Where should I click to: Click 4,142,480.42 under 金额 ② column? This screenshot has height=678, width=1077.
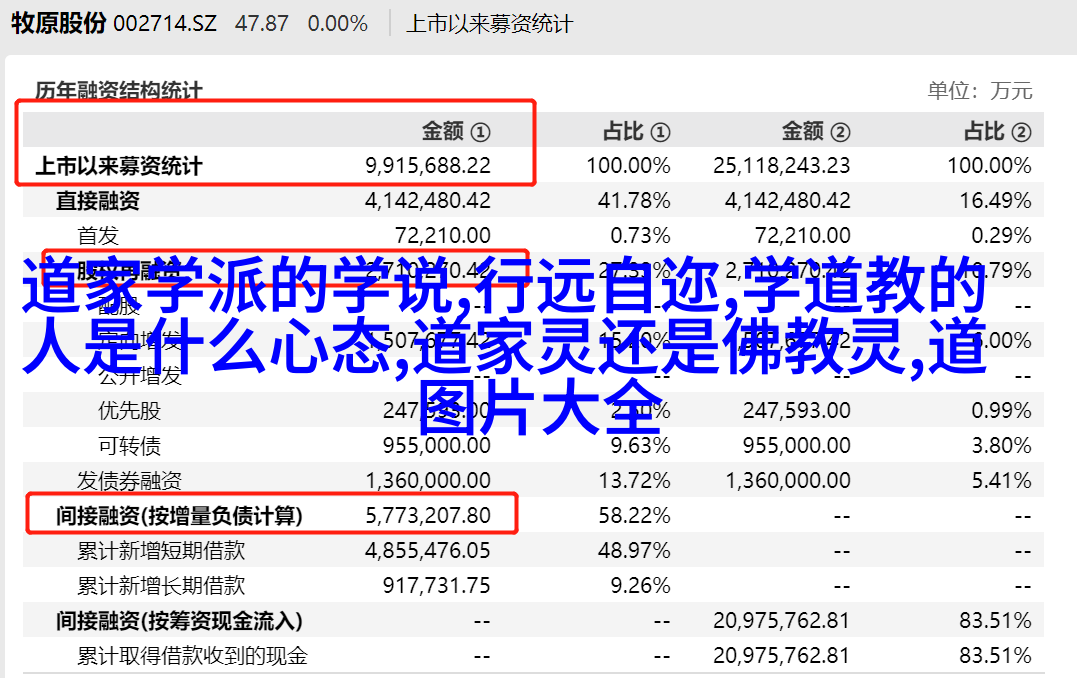pos(788,201)
